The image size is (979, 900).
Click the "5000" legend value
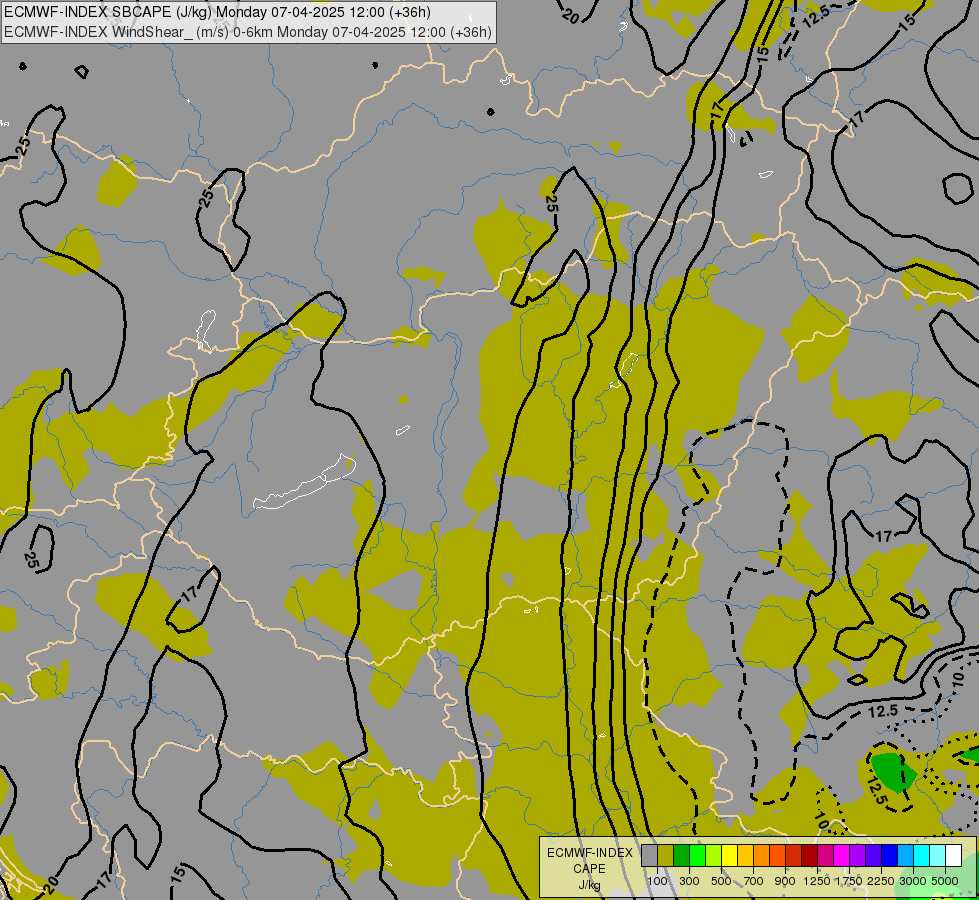pyautogui.click(x=945, y=881)
